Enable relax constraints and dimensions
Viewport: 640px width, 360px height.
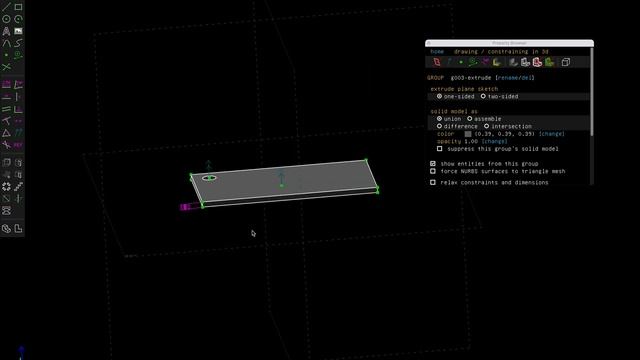[433, 182]
